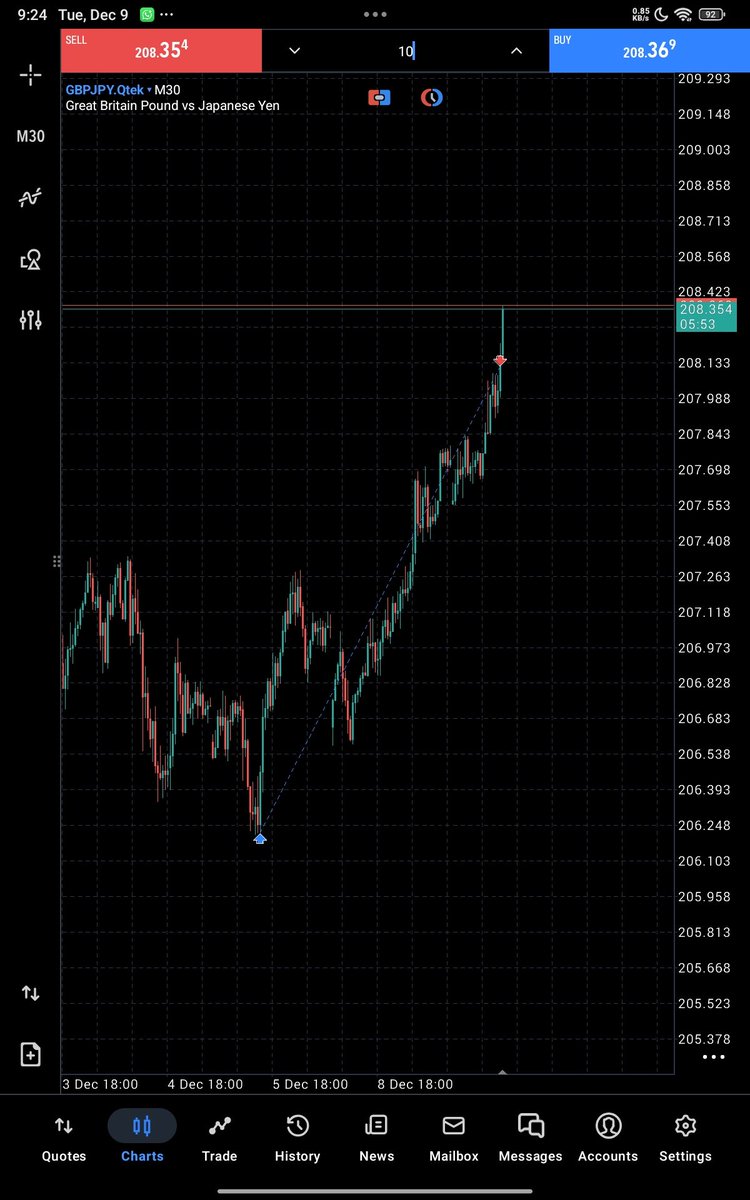
Task: Tap the trade arrows icon in sidebar
Action: click(x=30, y=993)
